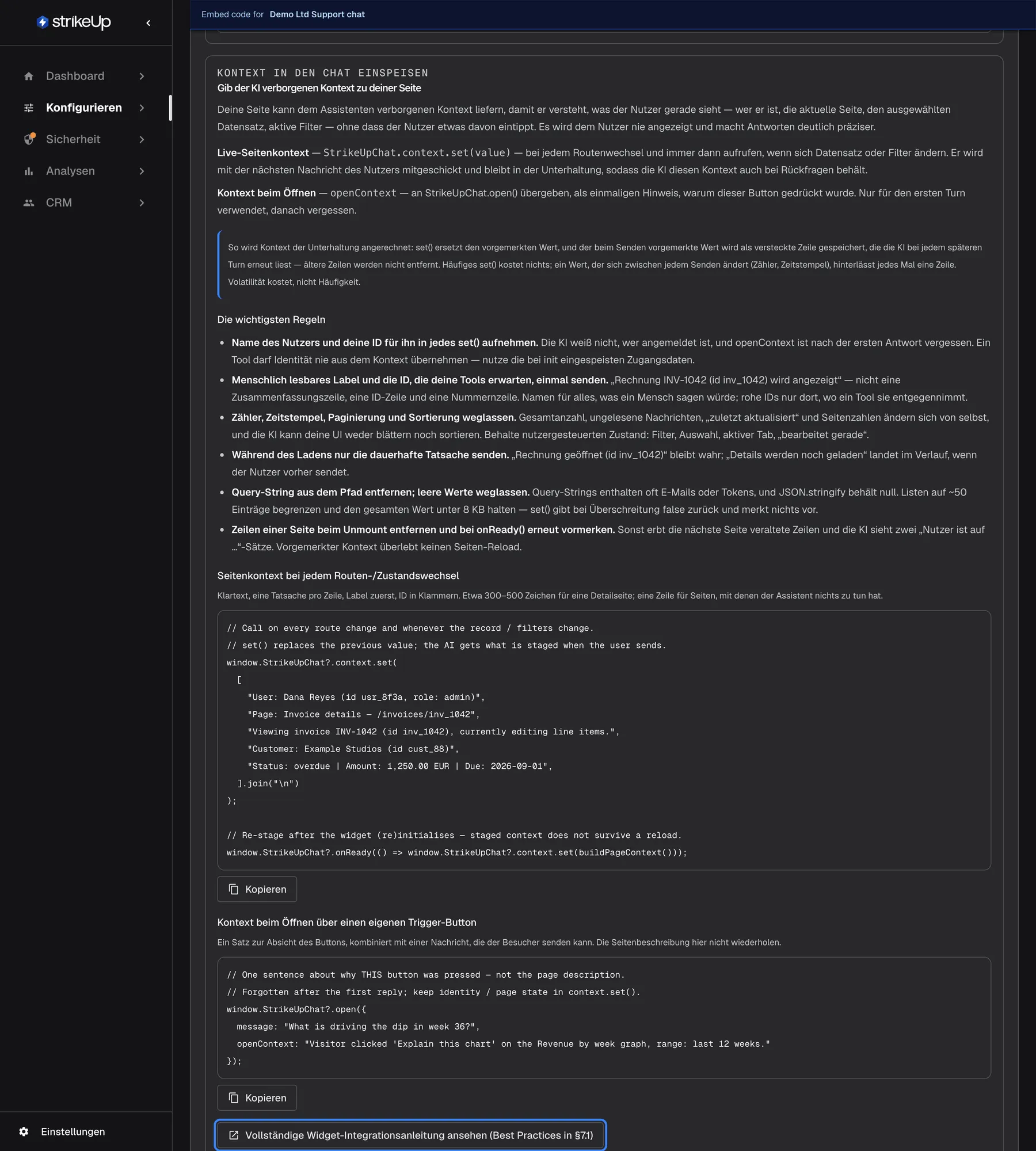Open Einstellungen at the sidebar bottom
Viewport: 1036px width, 1151px height.
point(73,1131)
